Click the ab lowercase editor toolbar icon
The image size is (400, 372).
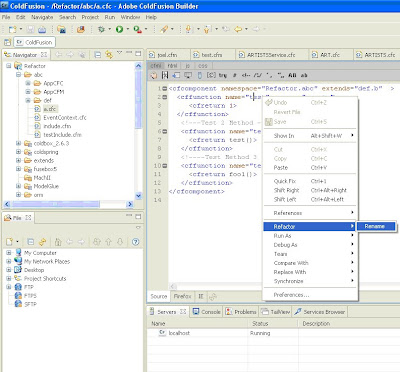click(304, 75)
